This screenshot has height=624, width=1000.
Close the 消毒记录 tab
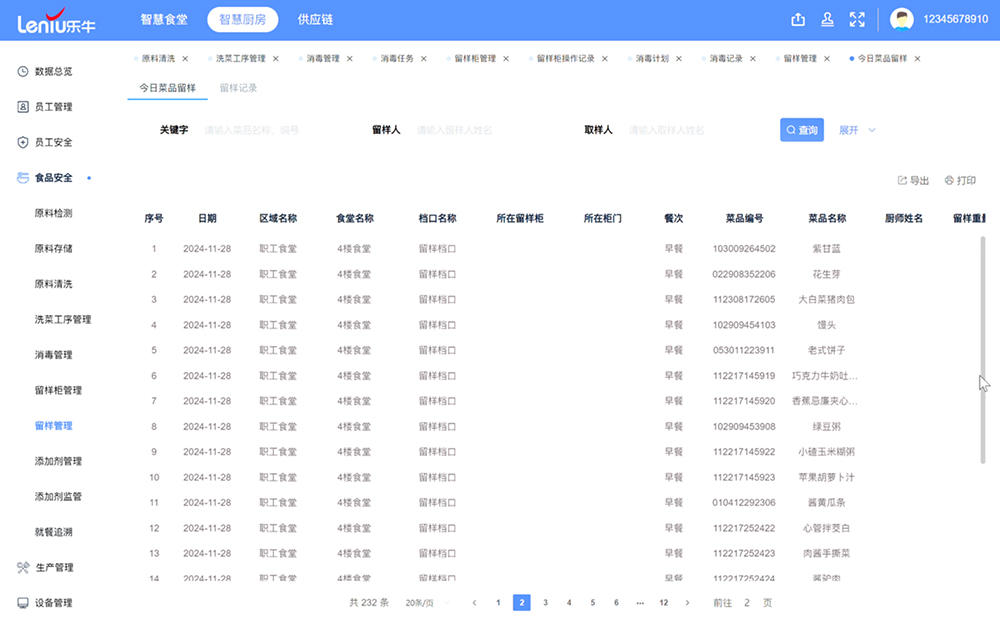click(x=750, y=59)
